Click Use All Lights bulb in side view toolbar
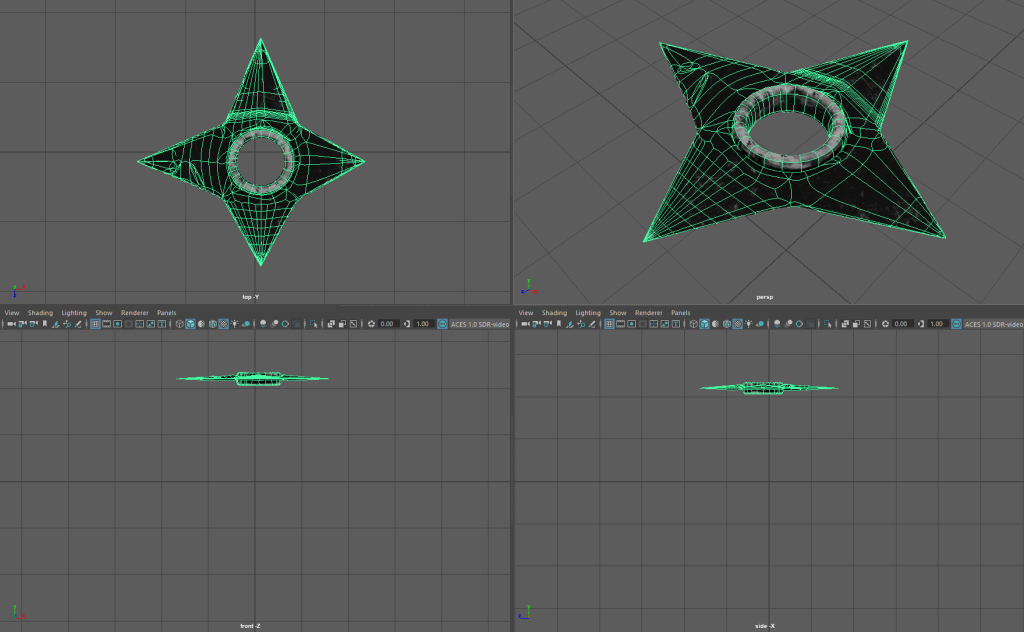Viewport: 1024px width, 632px height. click(x=749, y=324)
